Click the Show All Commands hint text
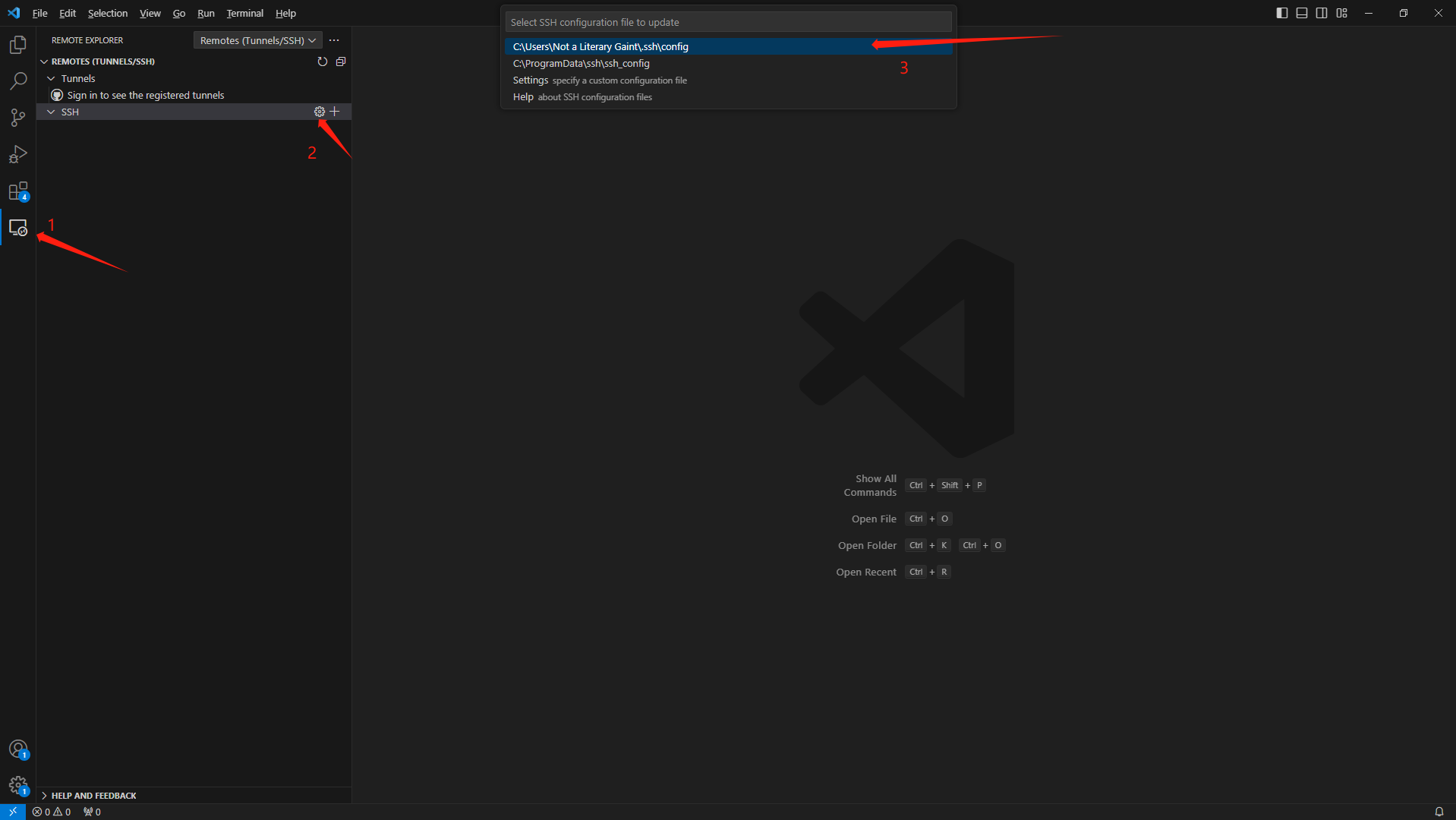This screenshot has width=1456, height=820. (x=871, y=485)
